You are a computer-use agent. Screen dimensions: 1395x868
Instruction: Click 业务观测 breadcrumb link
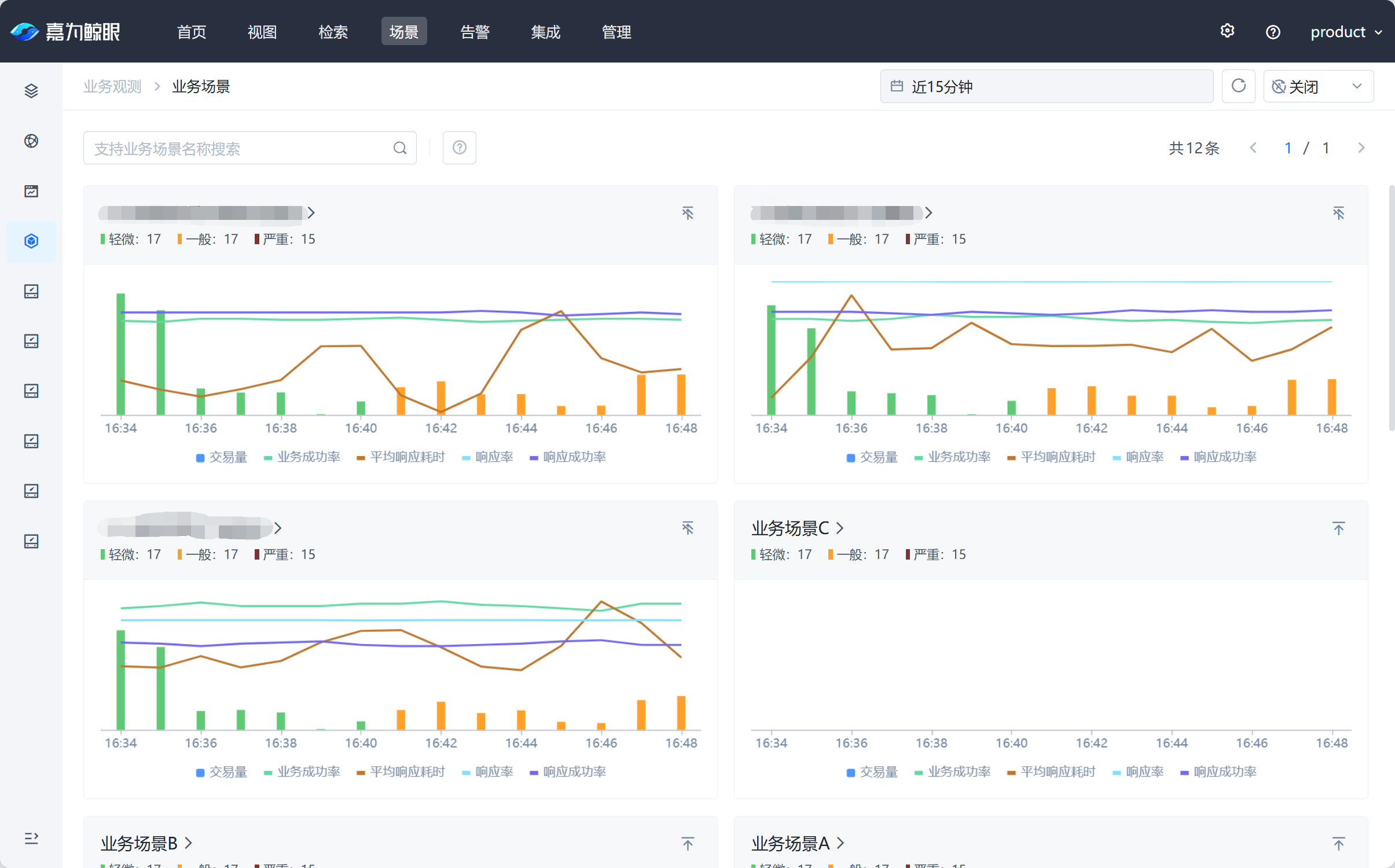pos(112,86)
